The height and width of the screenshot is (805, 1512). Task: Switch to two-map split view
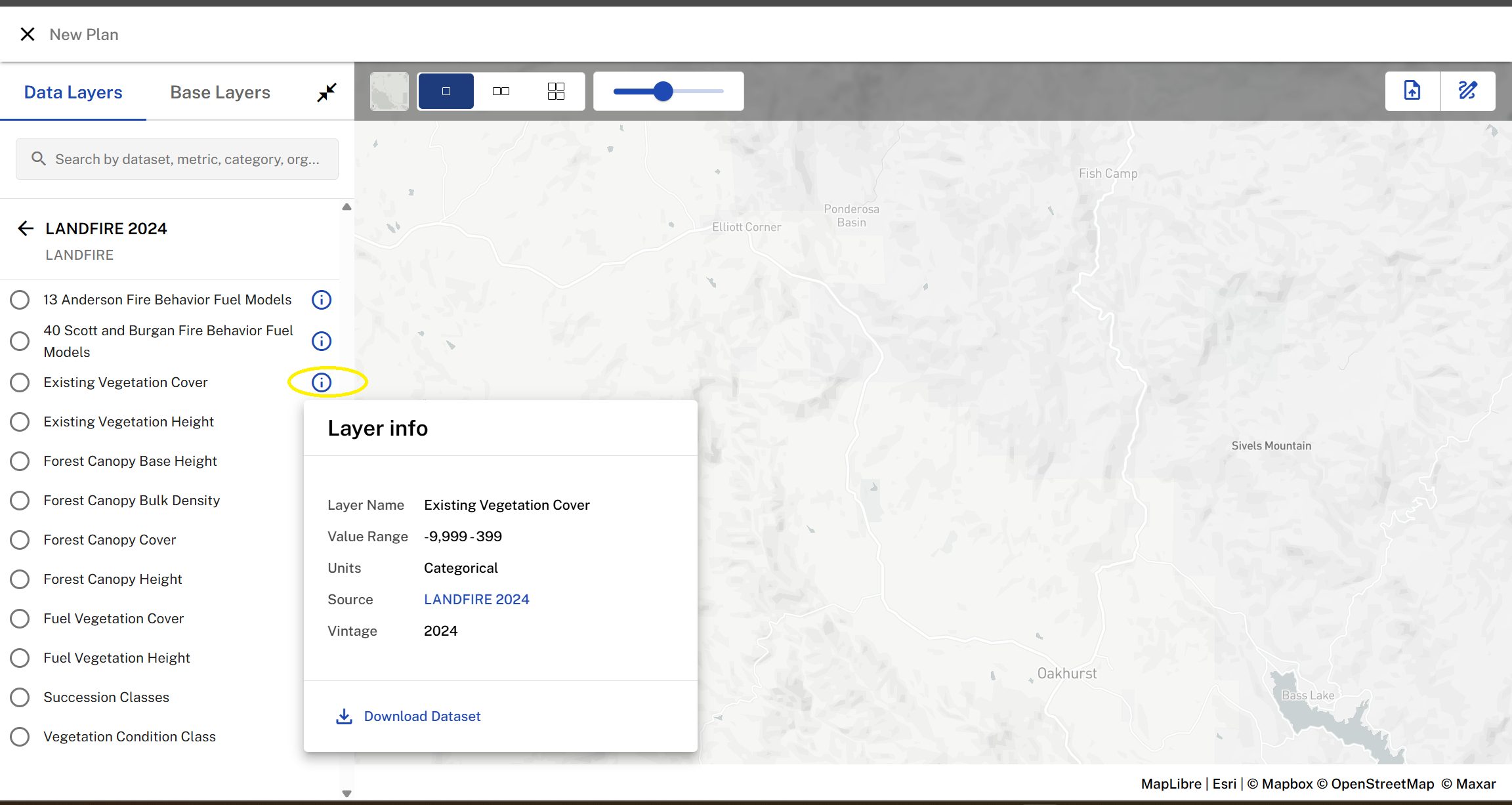click(501, 91)
